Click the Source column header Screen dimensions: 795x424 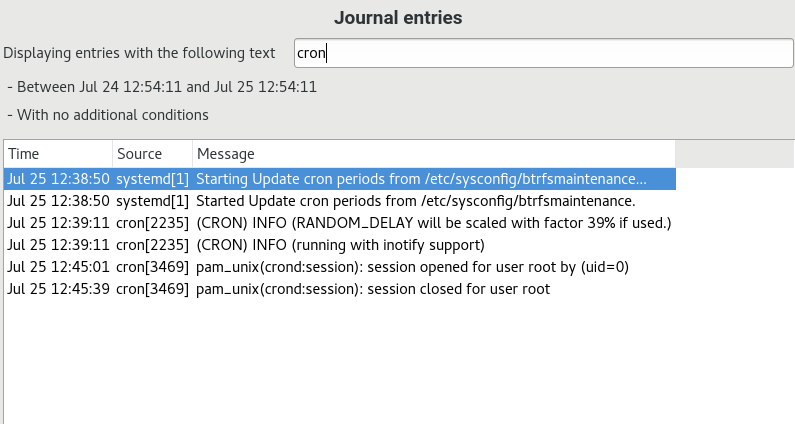pyautogui.click(x=151, y=154)
